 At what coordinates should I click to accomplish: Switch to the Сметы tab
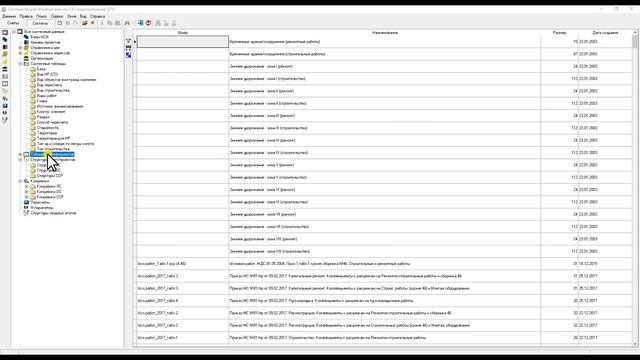13,23
